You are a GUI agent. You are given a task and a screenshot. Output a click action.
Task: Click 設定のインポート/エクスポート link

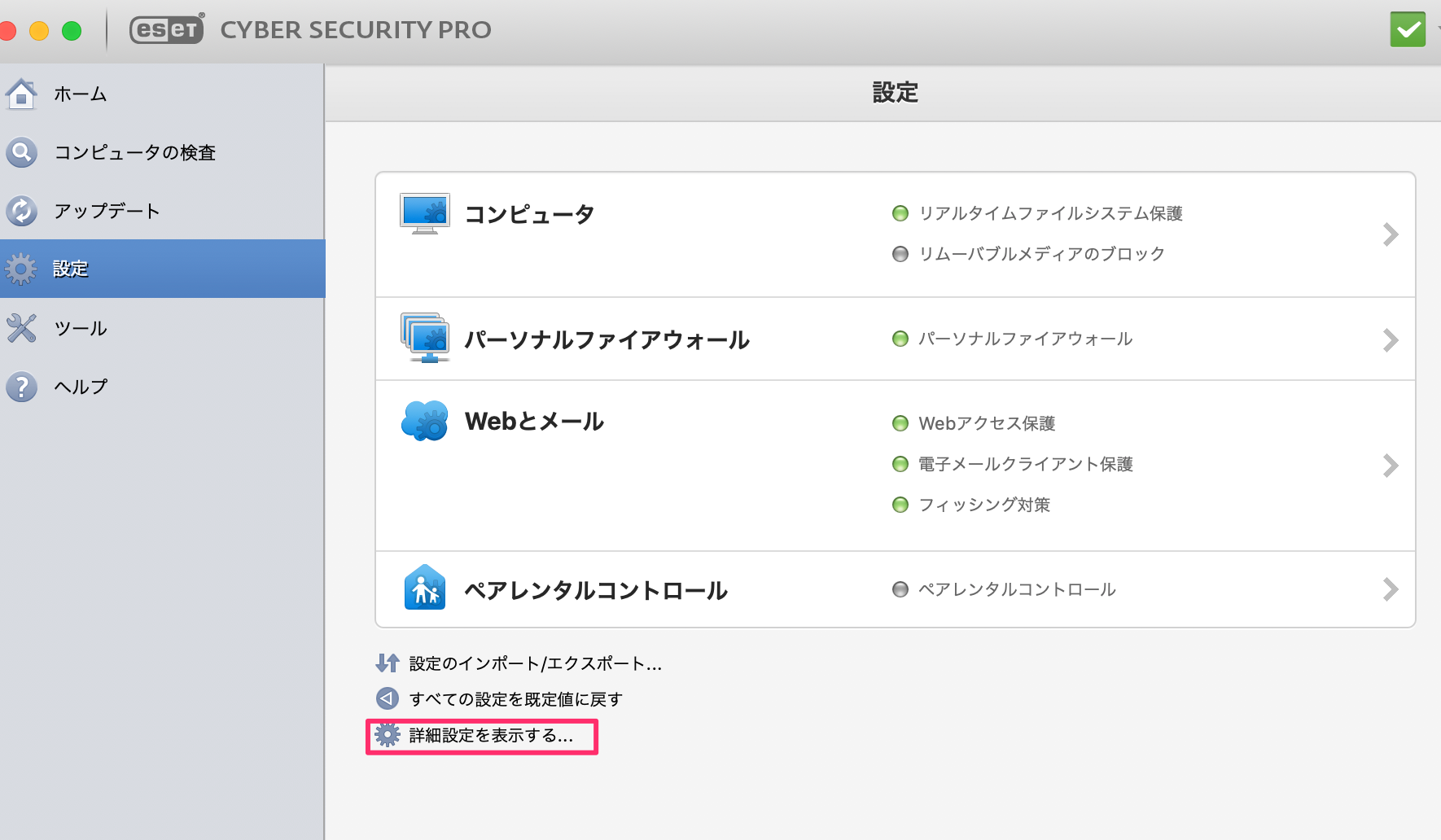pyautogui.click(x=535, y=663)
